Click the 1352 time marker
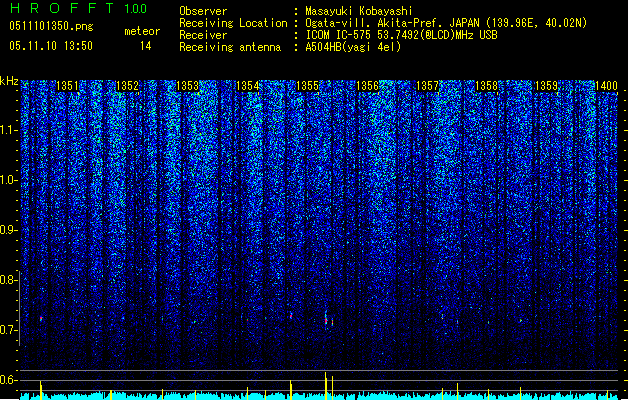629x400 pixels. 127,86
